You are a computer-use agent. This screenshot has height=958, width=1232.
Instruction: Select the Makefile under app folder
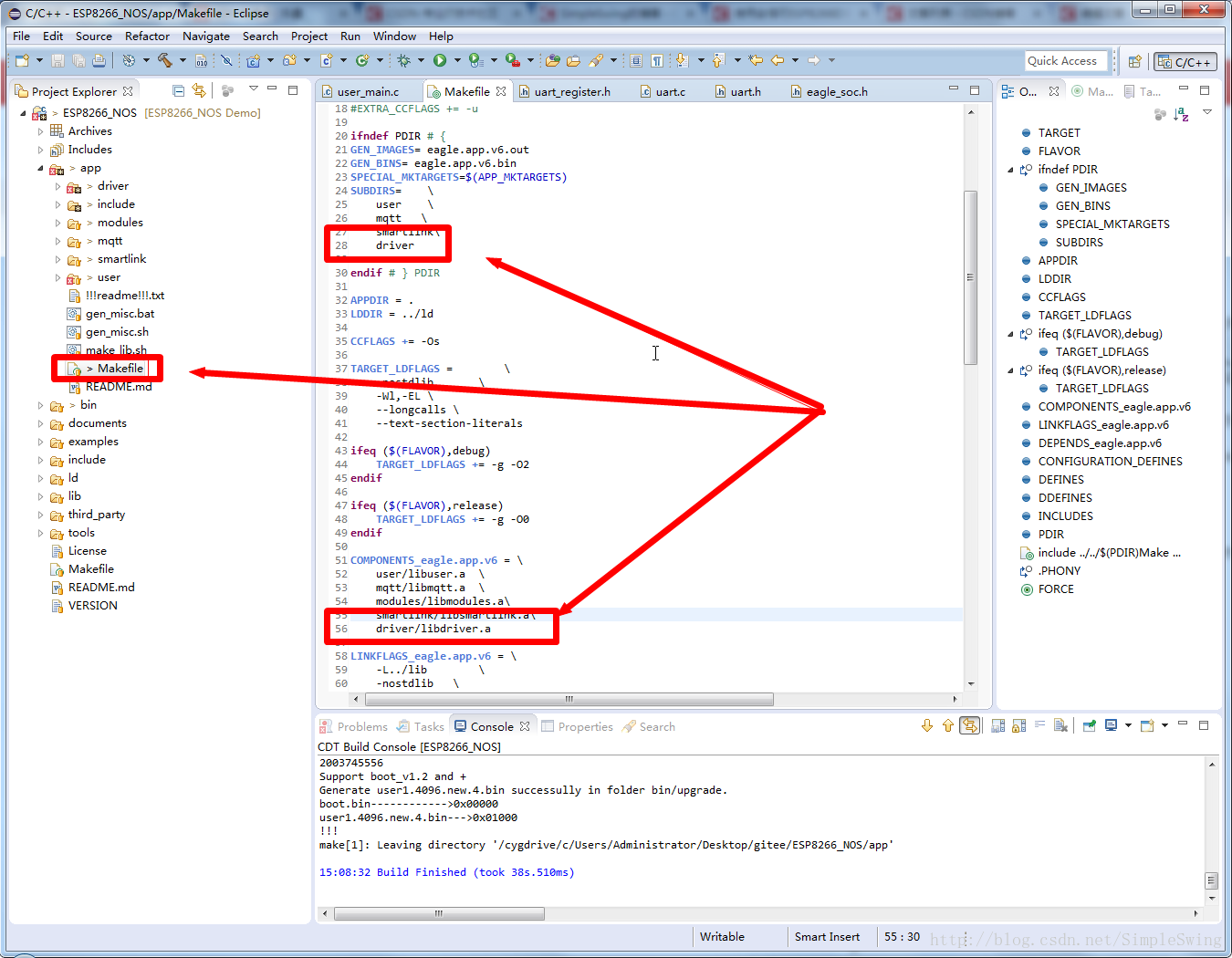(120, 369)
